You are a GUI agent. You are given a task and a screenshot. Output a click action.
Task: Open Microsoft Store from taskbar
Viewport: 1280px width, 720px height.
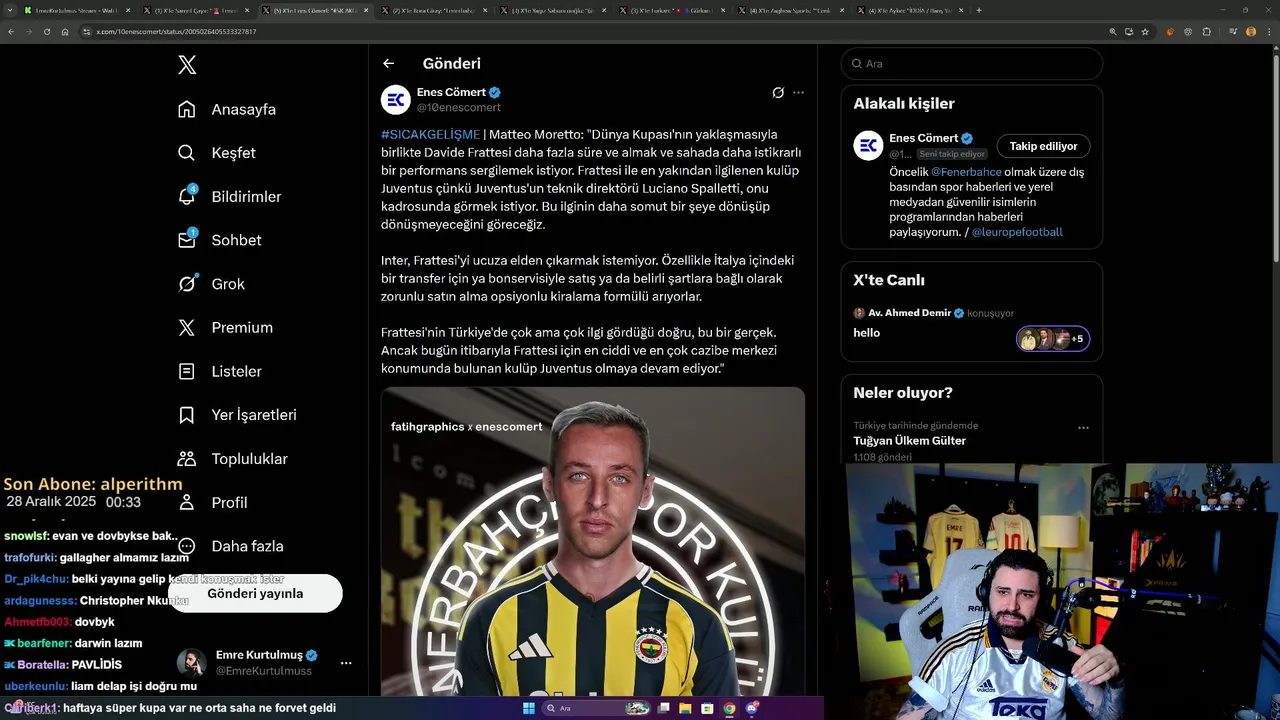point(707,708)
